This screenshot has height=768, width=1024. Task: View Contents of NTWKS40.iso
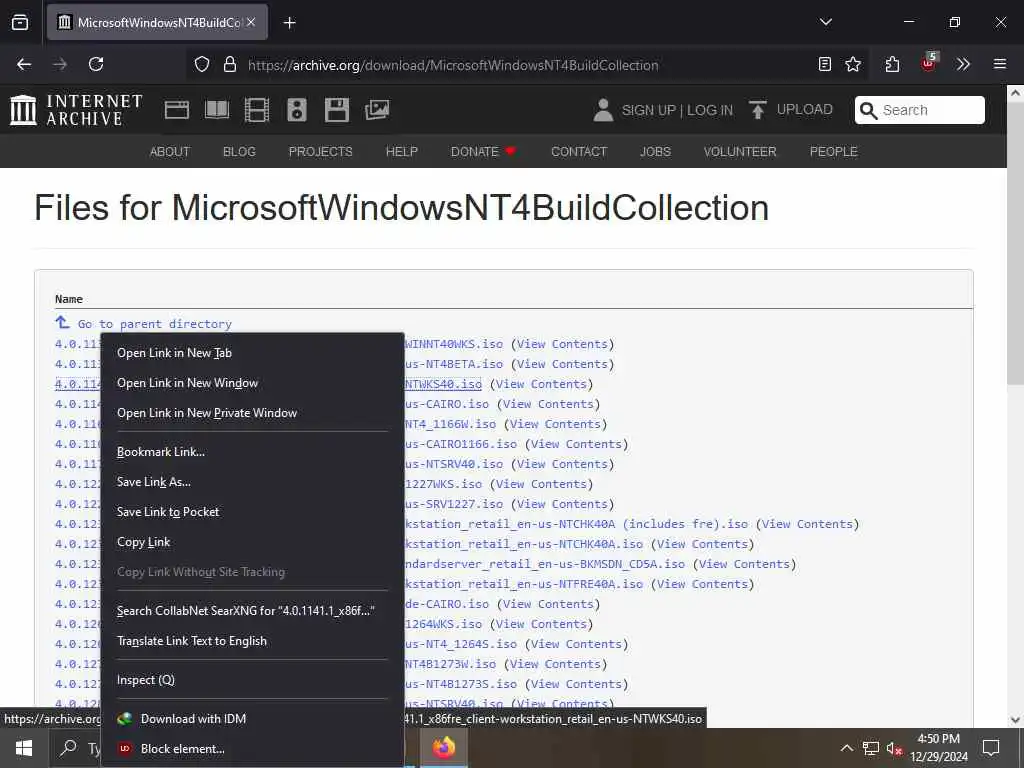click(x=541, y=384)
